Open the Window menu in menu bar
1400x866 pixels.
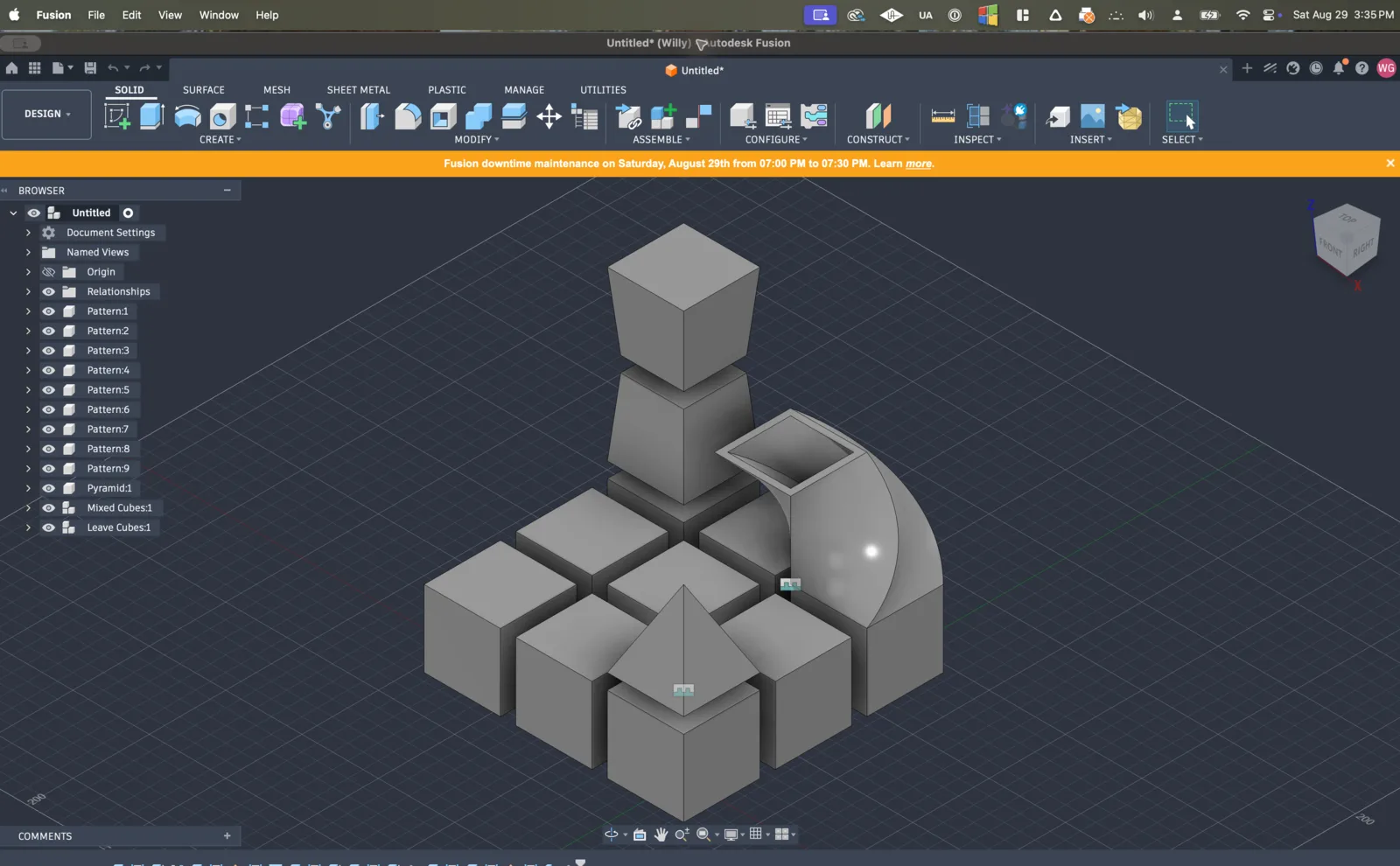(x=219, y=15)
